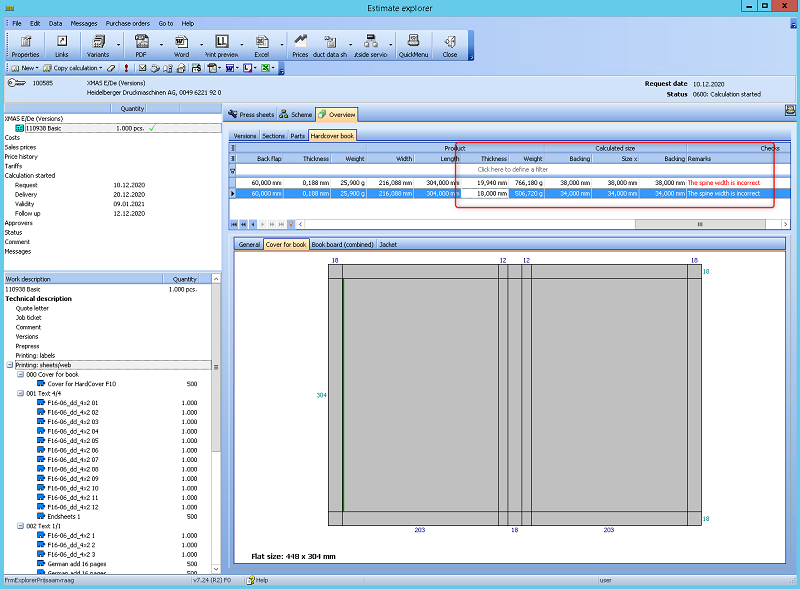Switch to the Book board (combined) tab
The height and width of the screenshot is (589, 800).
click(x=342, y=244)
